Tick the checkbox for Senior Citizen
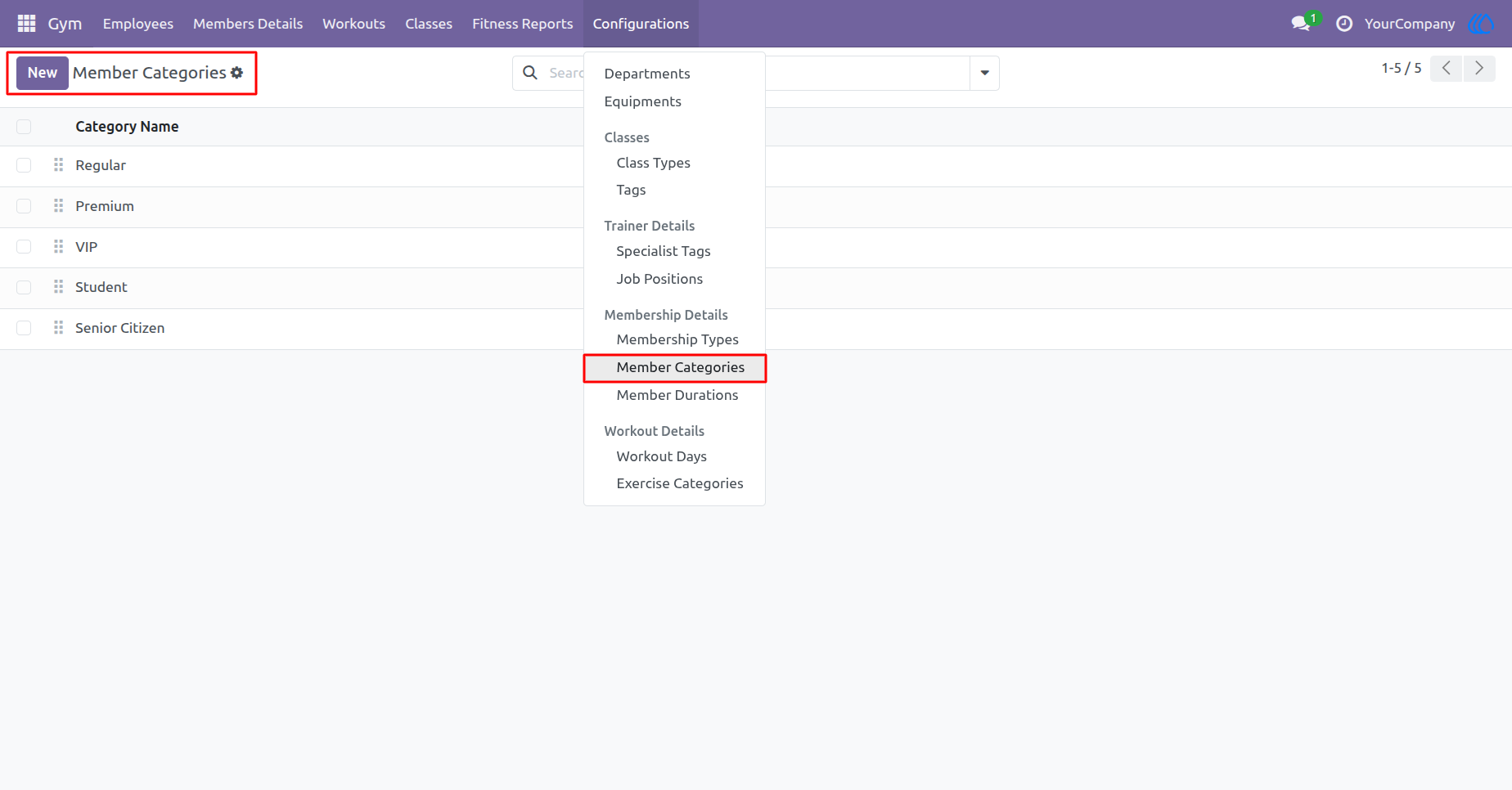The height and width of the screenshot is (790, 1512). pyautogui.click(x=24, y=328)
